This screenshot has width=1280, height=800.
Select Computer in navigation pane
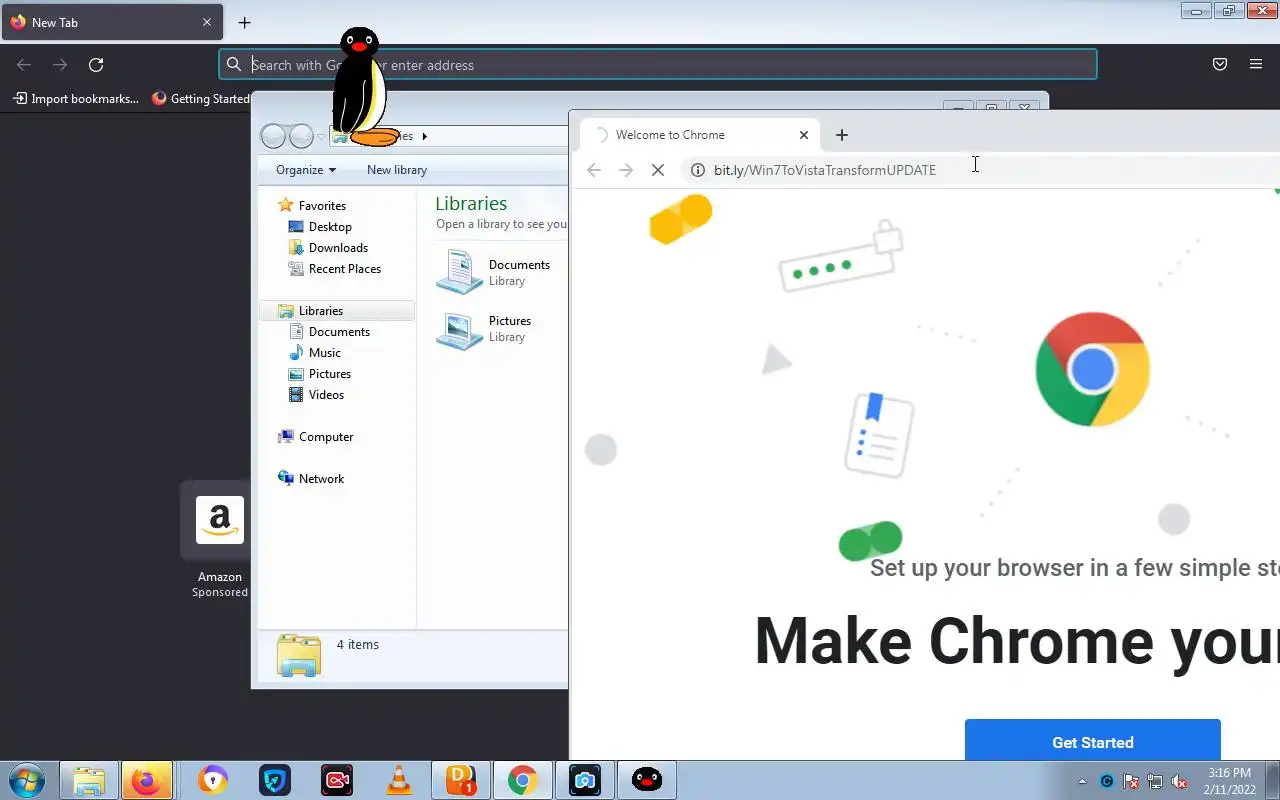326,436
